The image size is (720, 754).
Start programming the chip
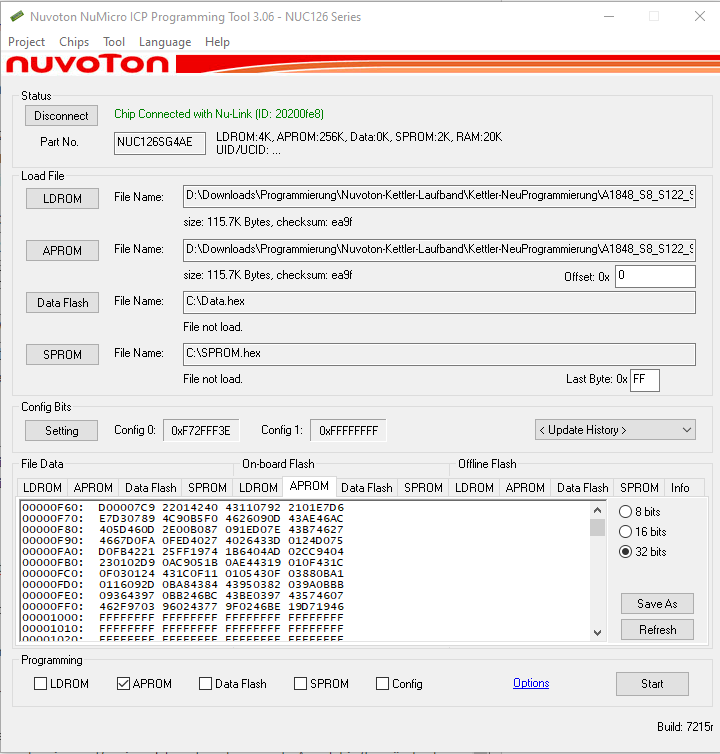(x=652, y=684)
